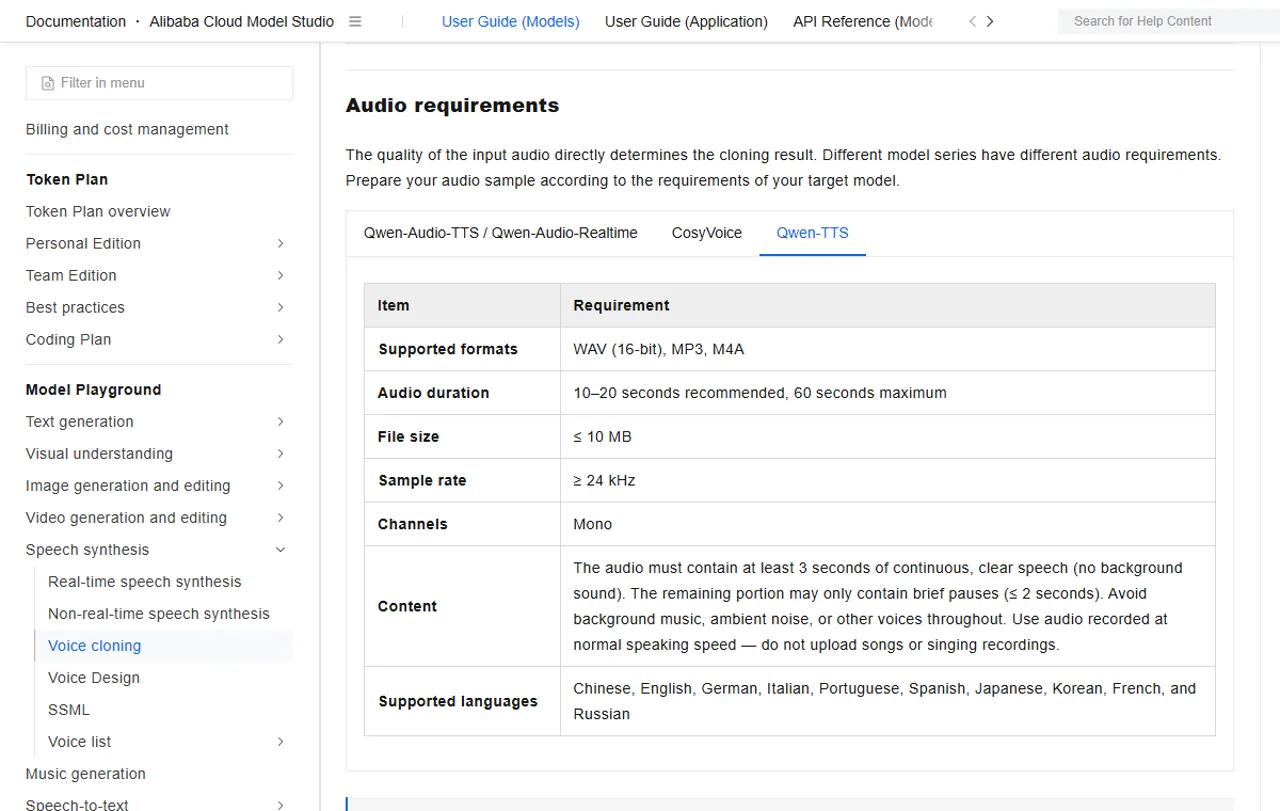Expand Video generation and editing
The width and height of the screenshot is (1280, 811).
[x=280, y=517]
